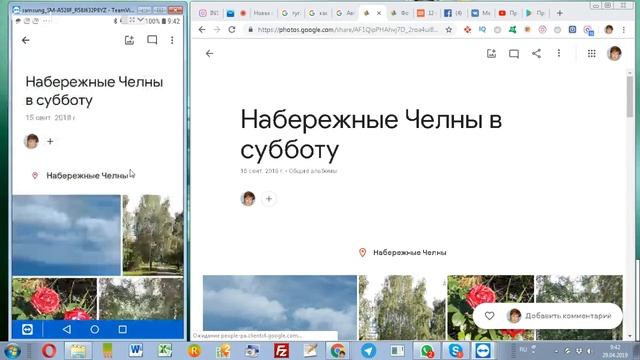Tap the Android home circle button
This screenshot has width=640, height=360.
[x=95, y=329]
